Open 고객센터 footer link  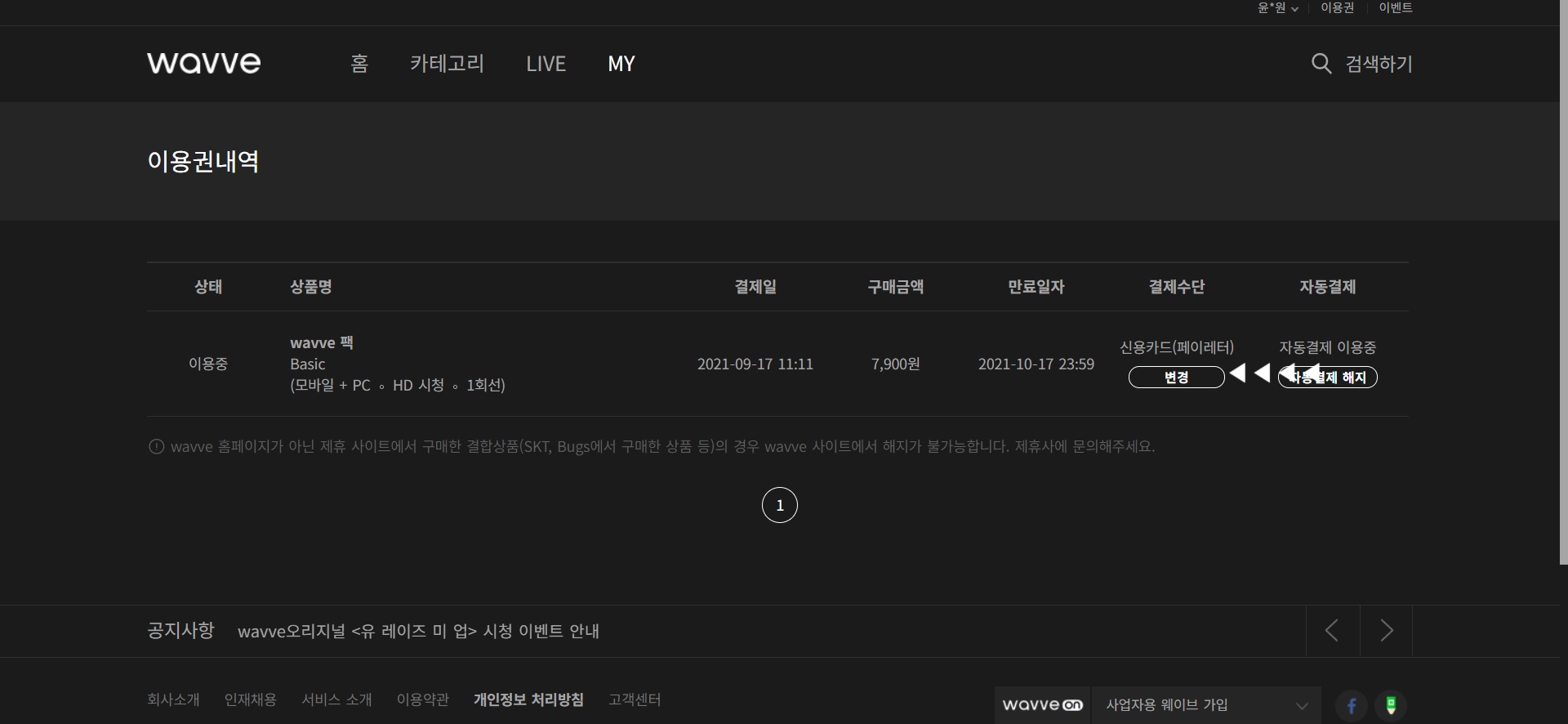coord(635,699)
